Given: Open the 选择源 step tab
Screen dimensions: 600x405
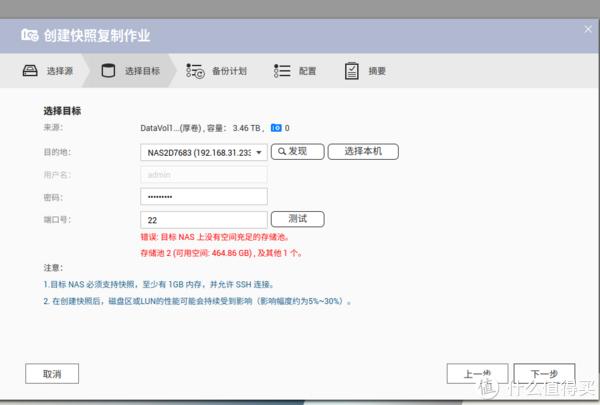Looking at the screenshot, I should (48, 71).
